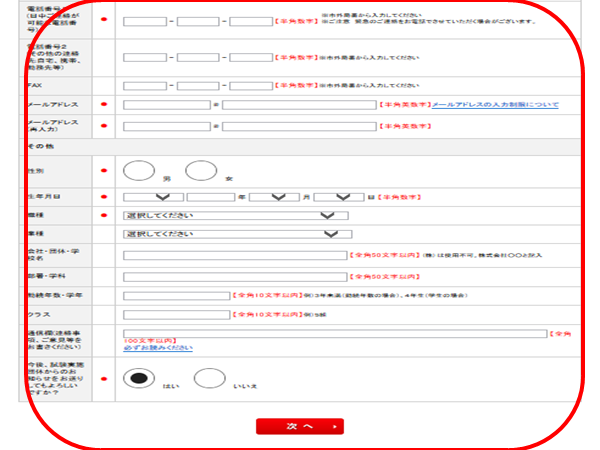Click the 通信欄 comments text field
Image resolution: width=600 pixels, height=450 pixels.
(335, 334)
